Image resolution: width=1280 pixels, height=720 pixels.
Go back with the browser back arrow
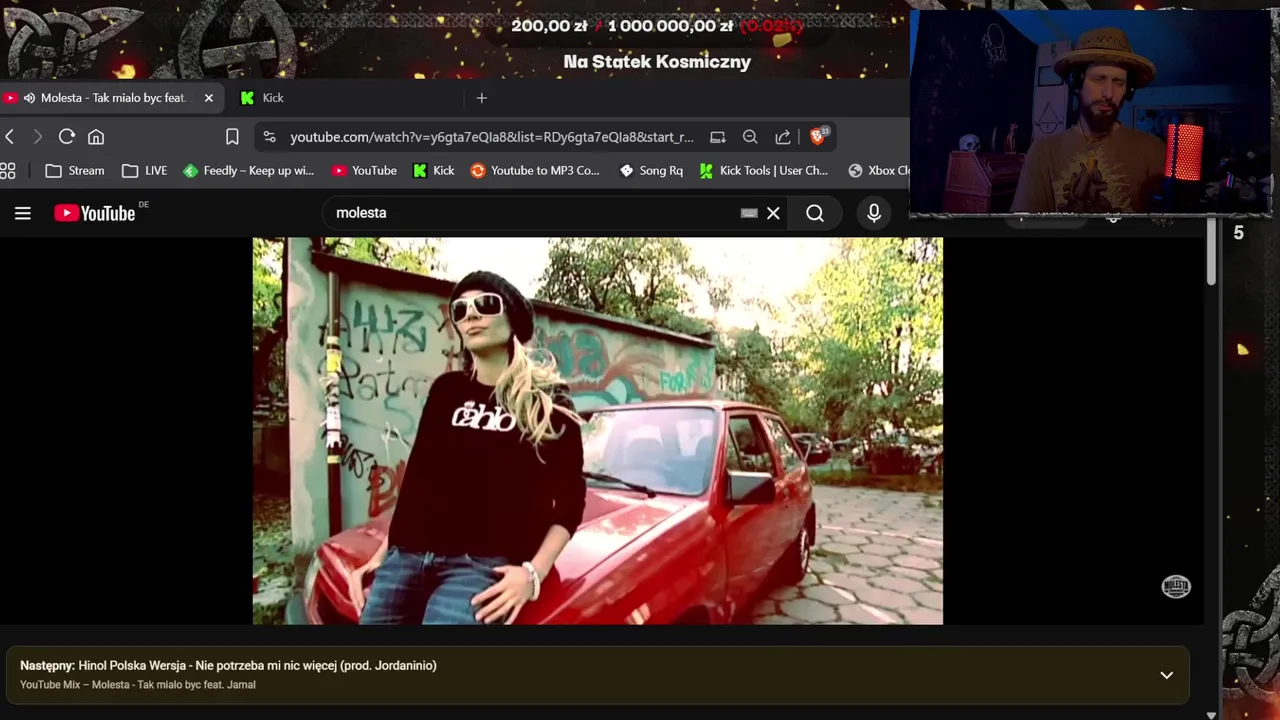pyautogui.click(x=10, y=137)
